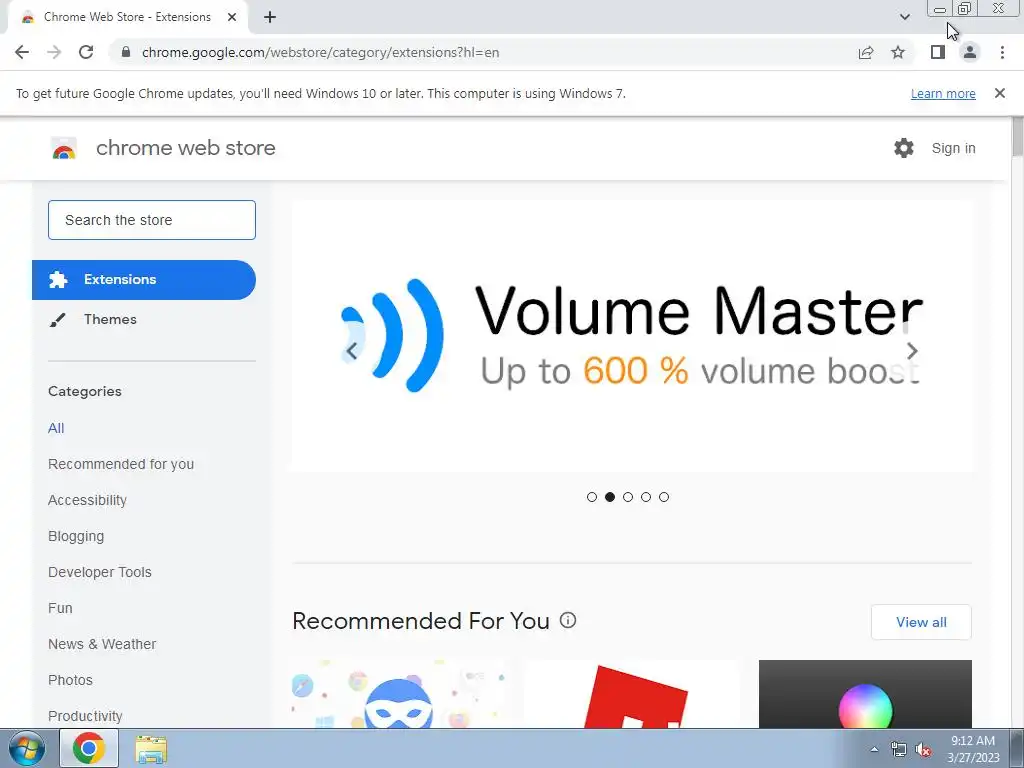1024x768 pixels.
Task: Focus the Search the store field
Action: [152, 220]
